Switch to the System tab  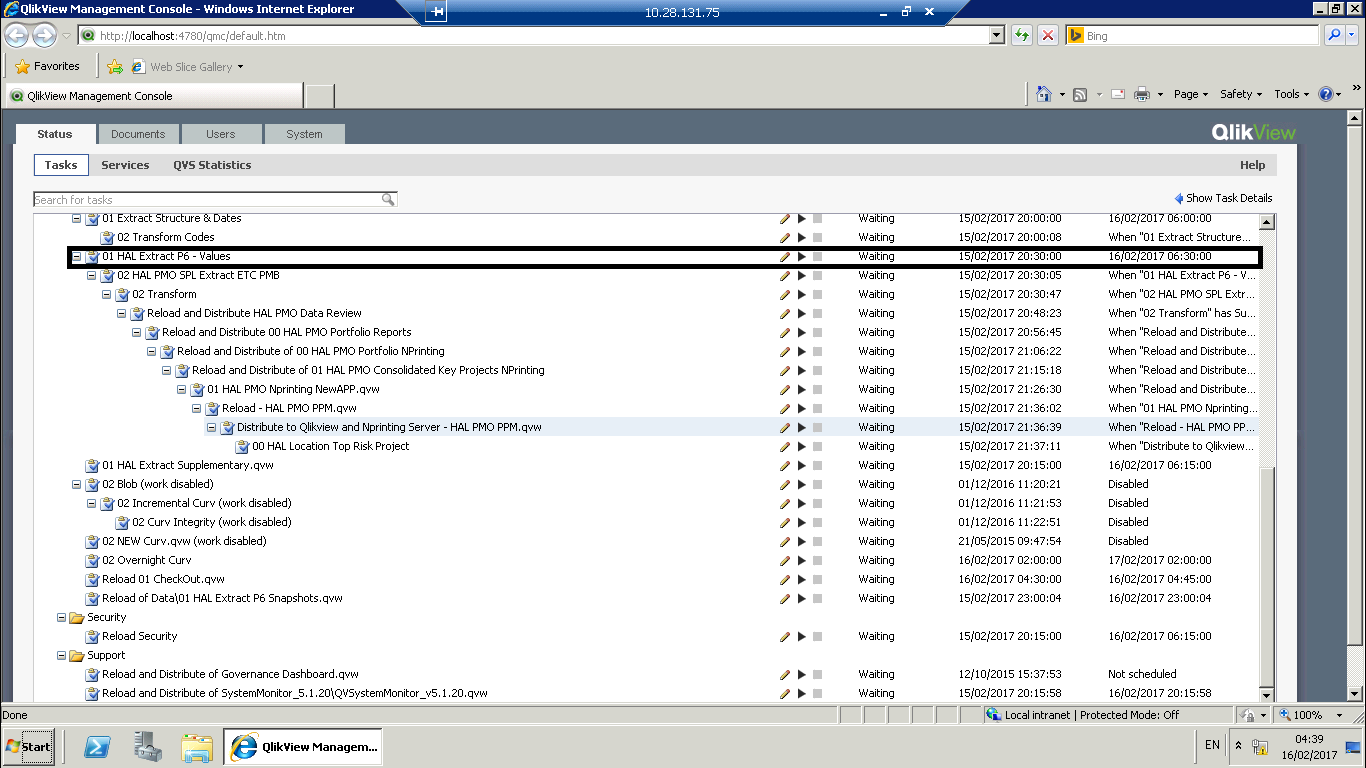[304, 134]
